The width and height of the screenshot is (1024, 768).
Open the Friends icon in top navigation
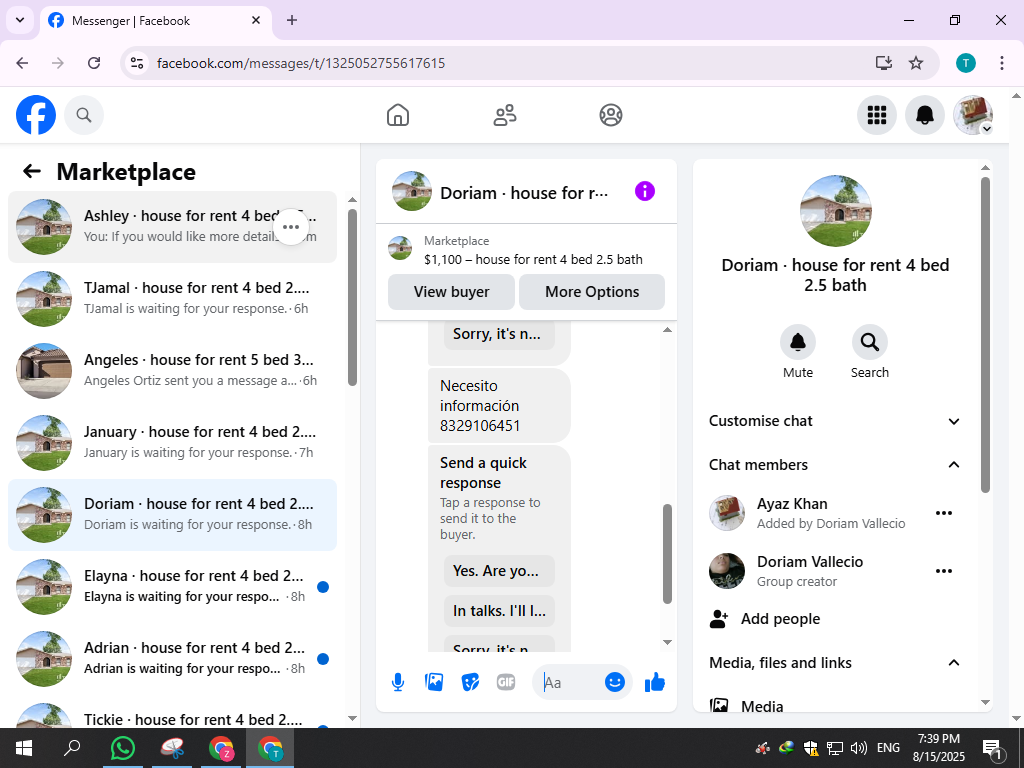click(x=504, y=115)
